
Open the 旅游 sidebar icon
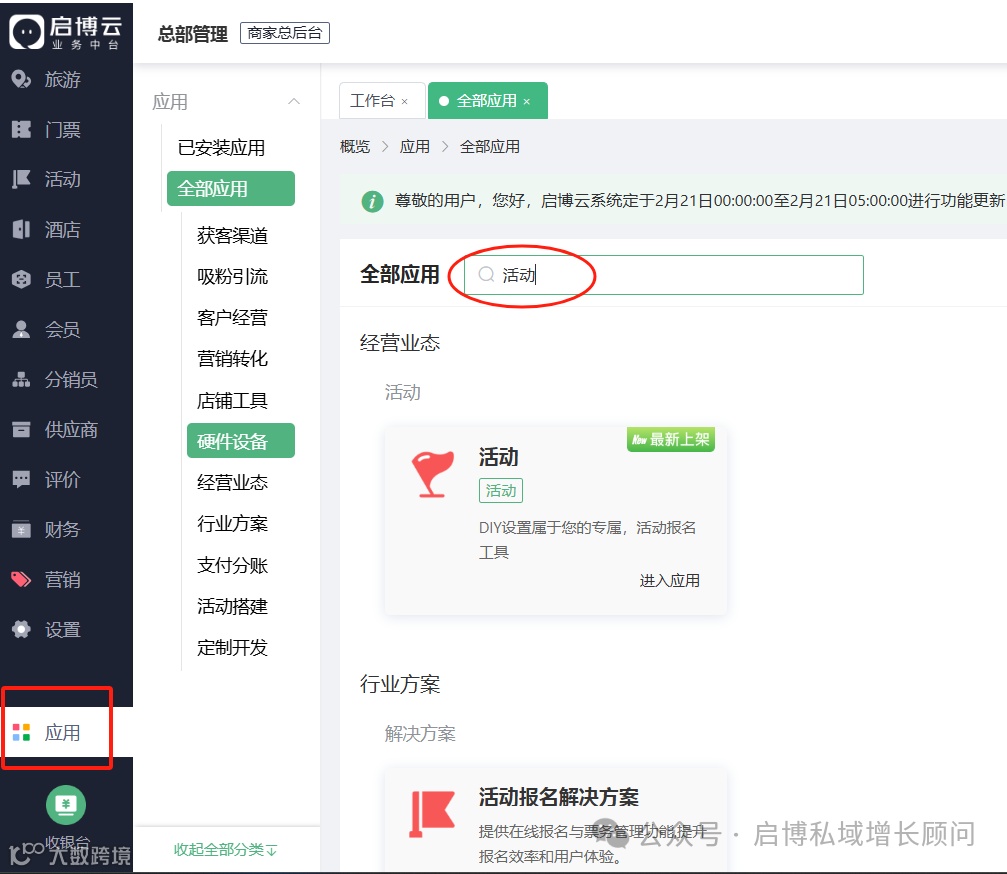click(21, 79)
